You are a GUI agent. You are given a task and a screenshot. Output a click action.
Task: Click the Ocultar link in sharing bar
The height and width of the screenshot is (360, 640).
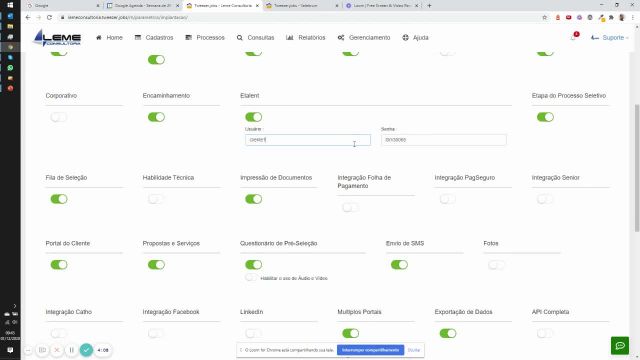pos(413,350)
